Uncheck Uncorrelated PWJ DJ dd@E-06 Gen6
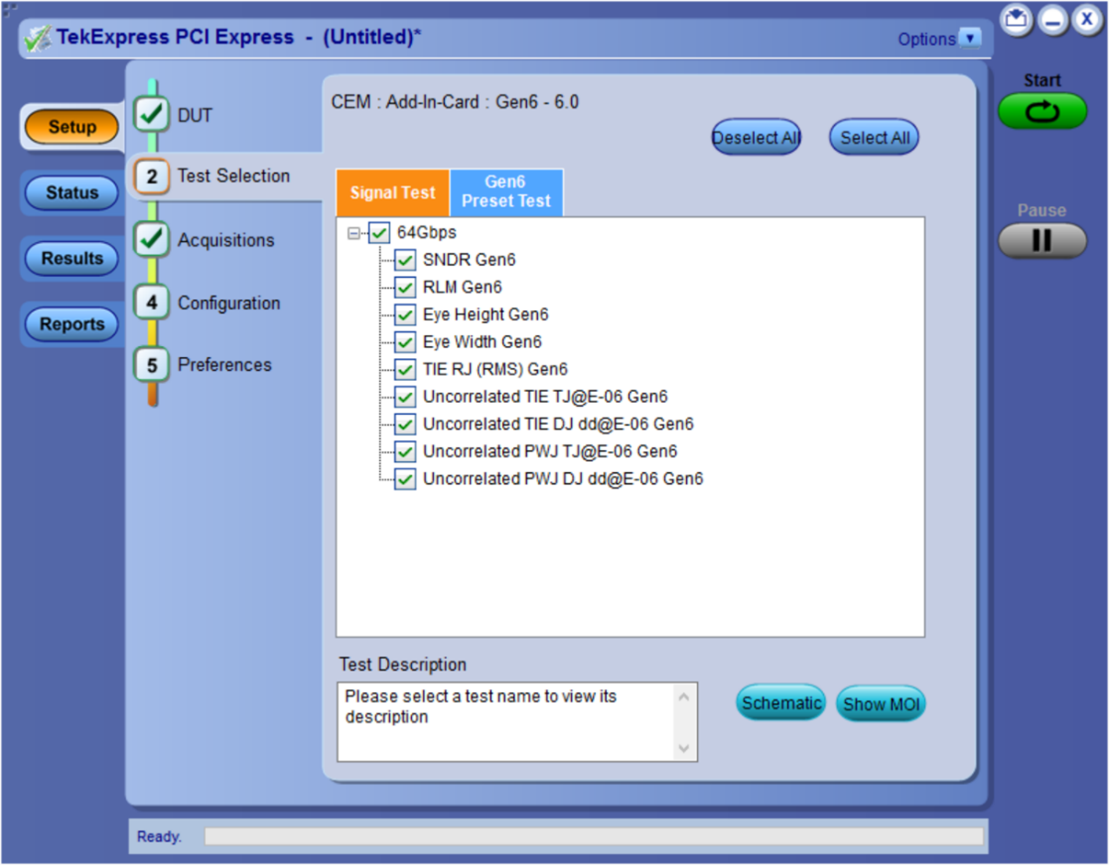 coord(405,479)
